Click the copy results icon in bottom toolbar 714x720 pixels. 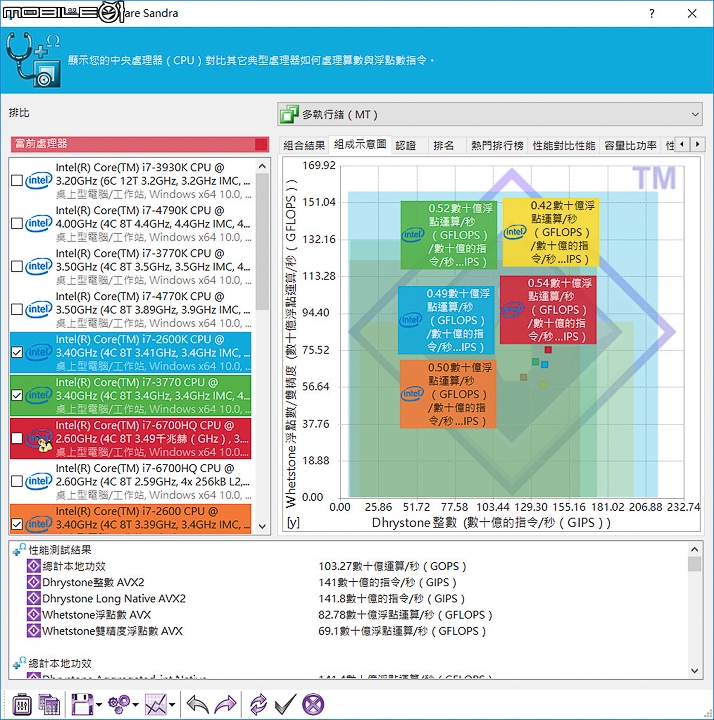49,704
